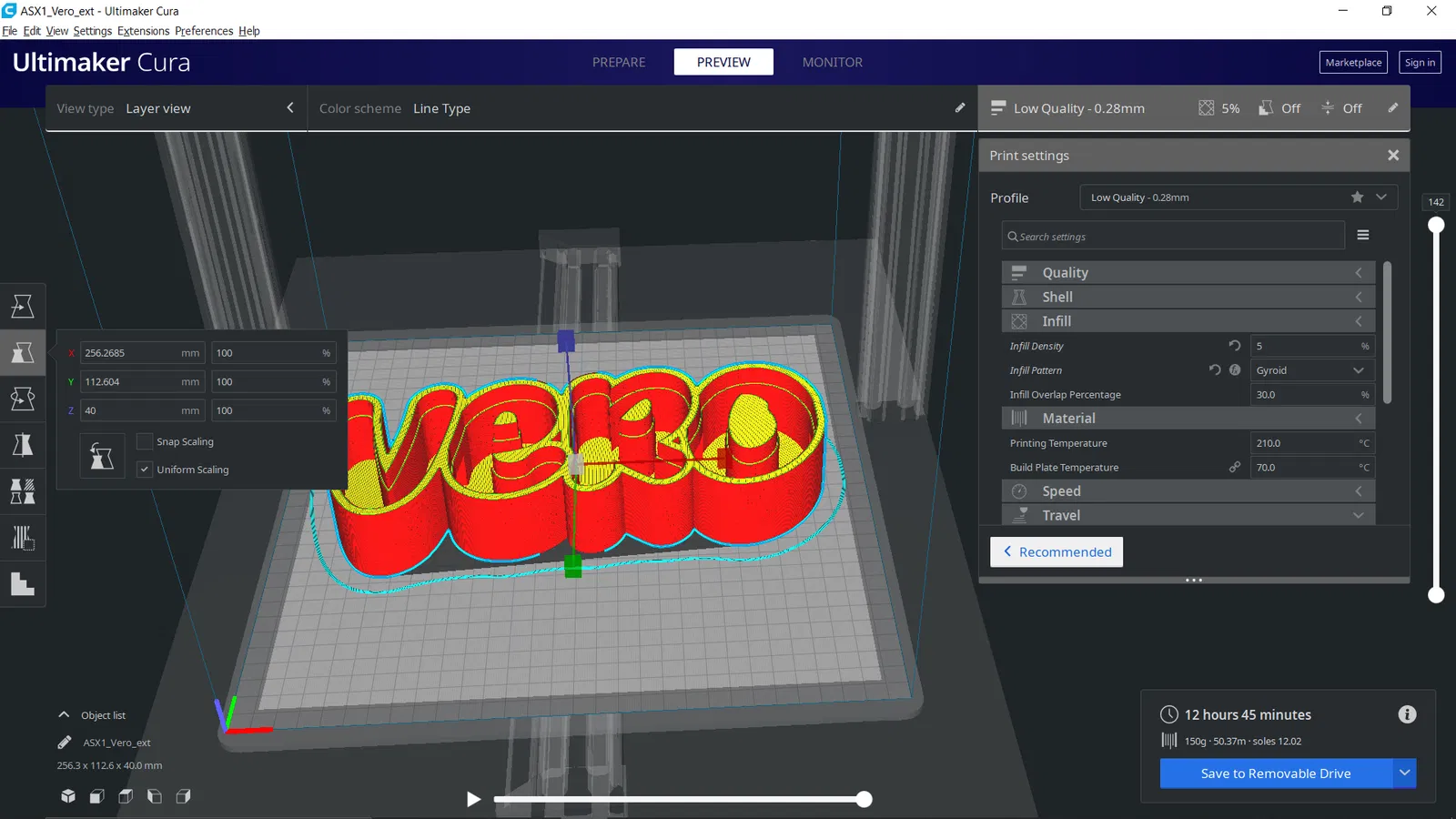Click the Printing Temperature value field

point(1311,443)
